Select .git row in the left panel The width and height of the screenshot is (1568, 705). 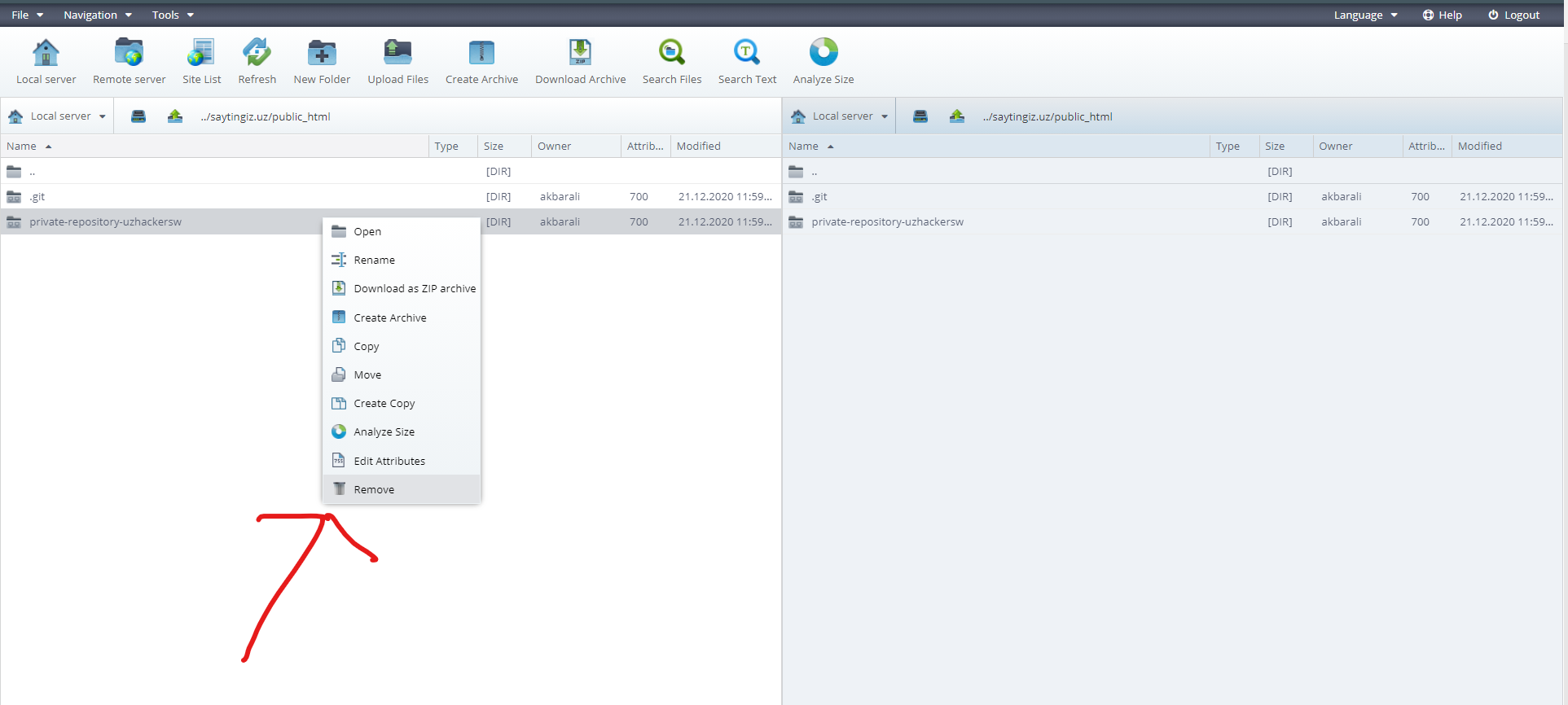[391, 196]
